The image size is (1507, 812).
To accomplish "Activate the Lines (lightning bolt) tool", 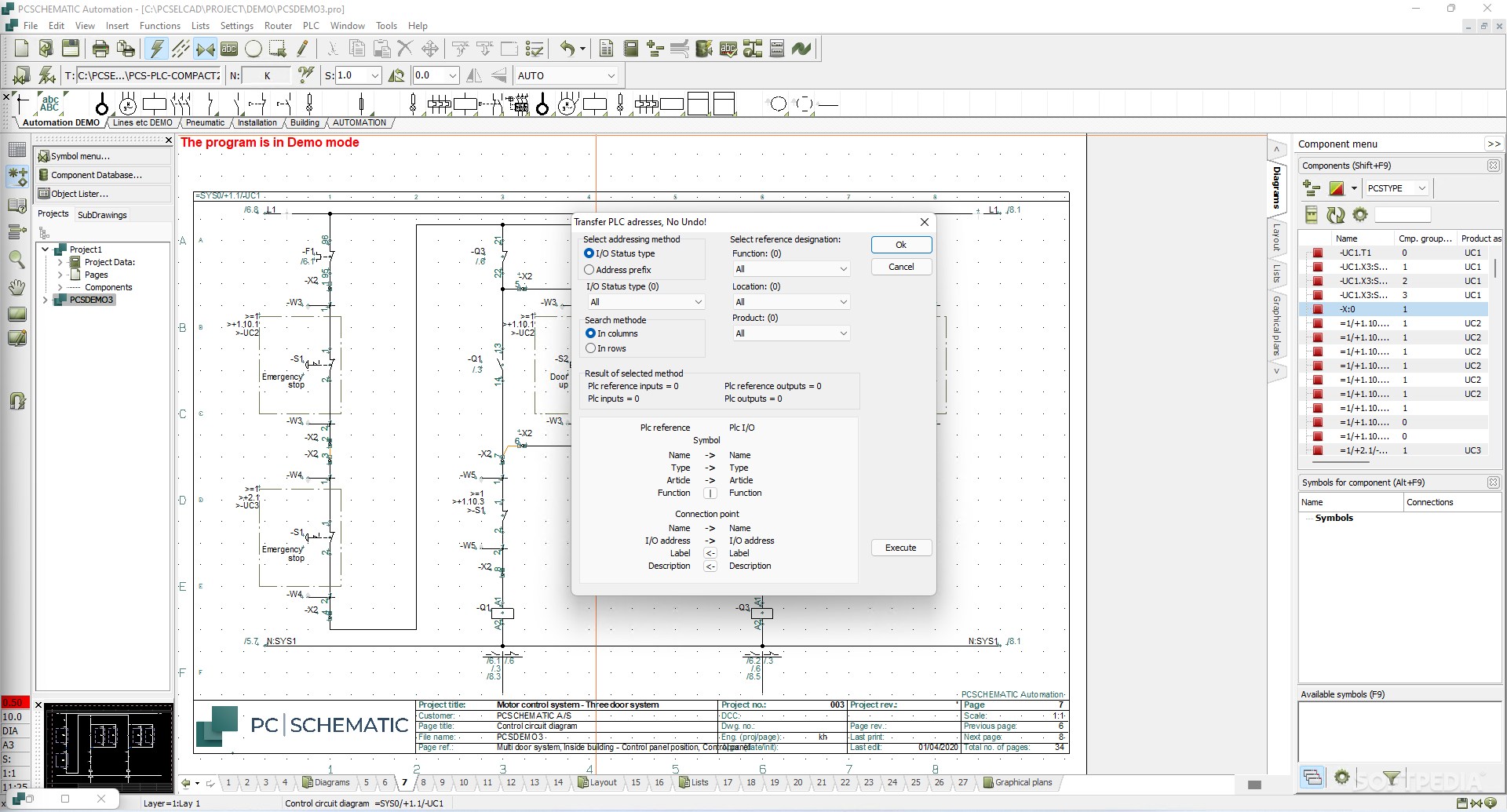I will [x=156, y=49].
